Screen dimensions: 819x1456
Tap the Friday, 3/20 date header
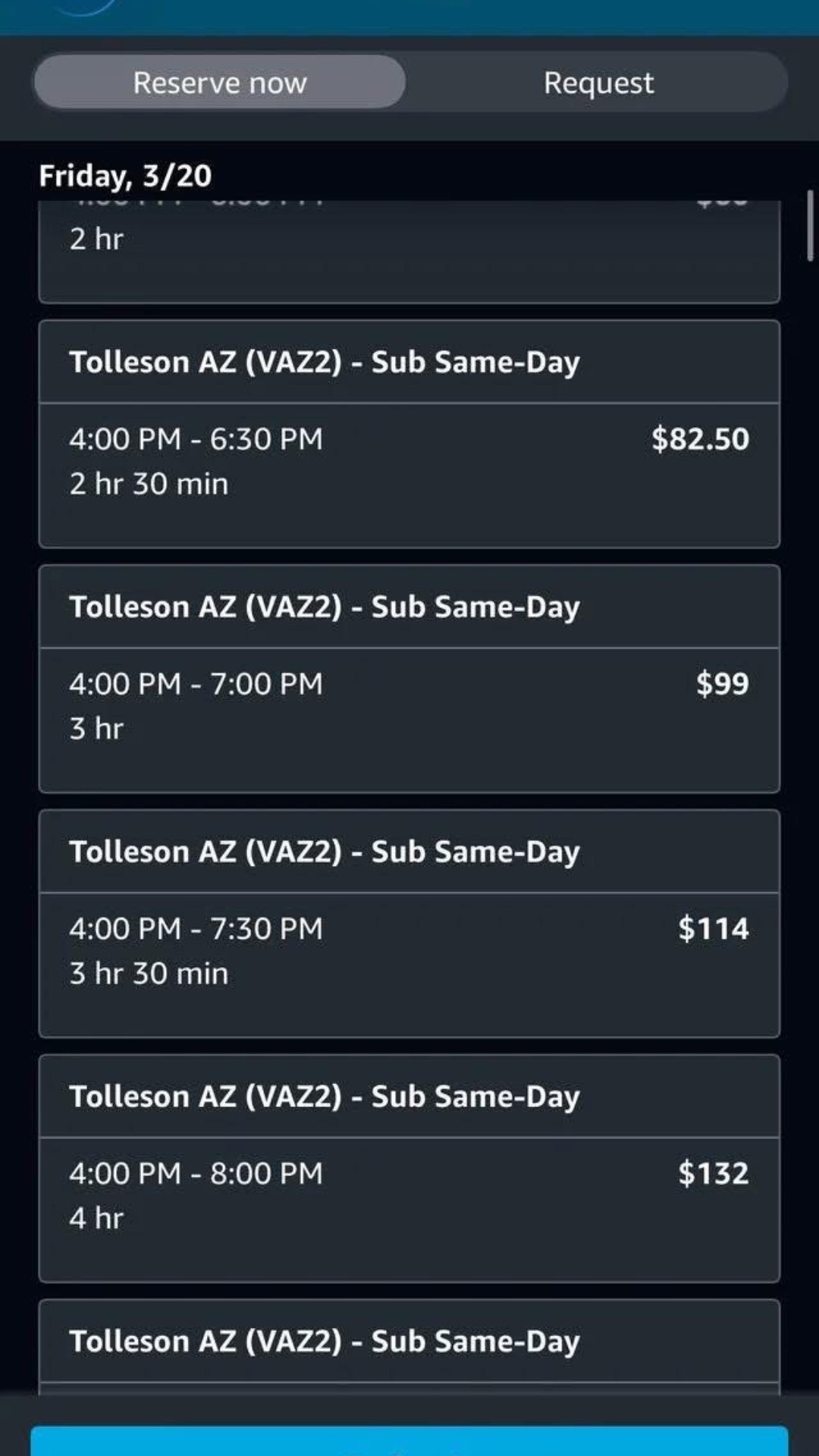[125, 175]
